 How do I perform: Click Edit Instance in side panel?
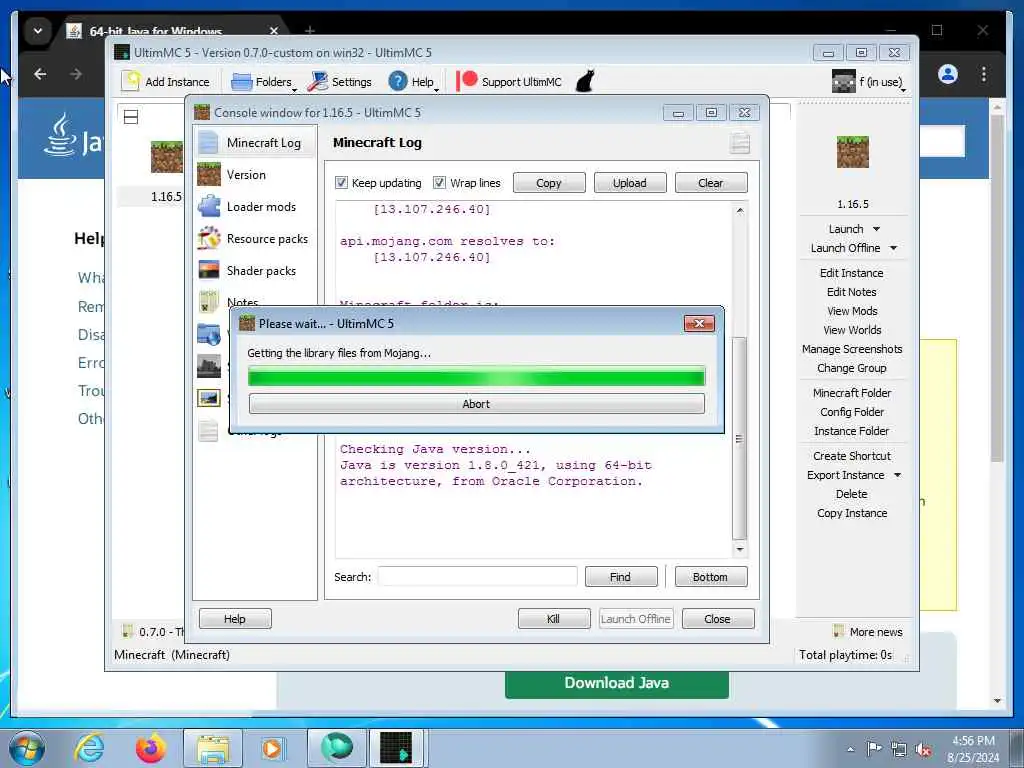point(852,273)
